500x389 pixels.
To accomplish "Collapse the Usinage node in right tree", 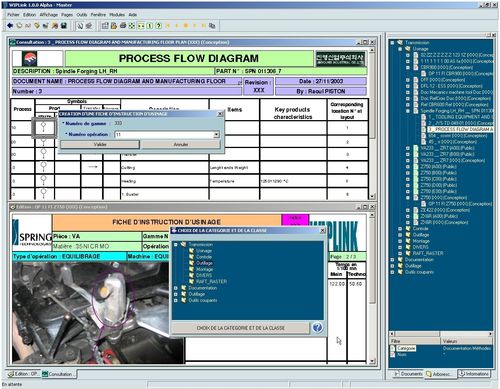I will 400,49.
